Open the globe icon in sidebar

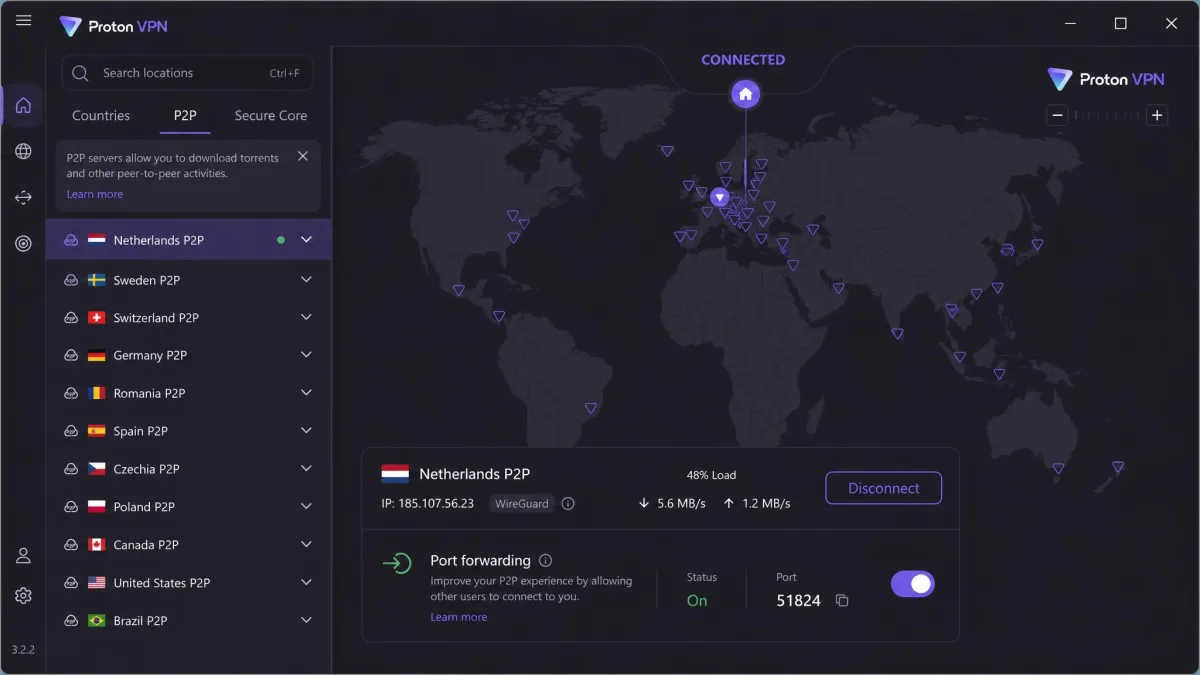pos(23,151)
